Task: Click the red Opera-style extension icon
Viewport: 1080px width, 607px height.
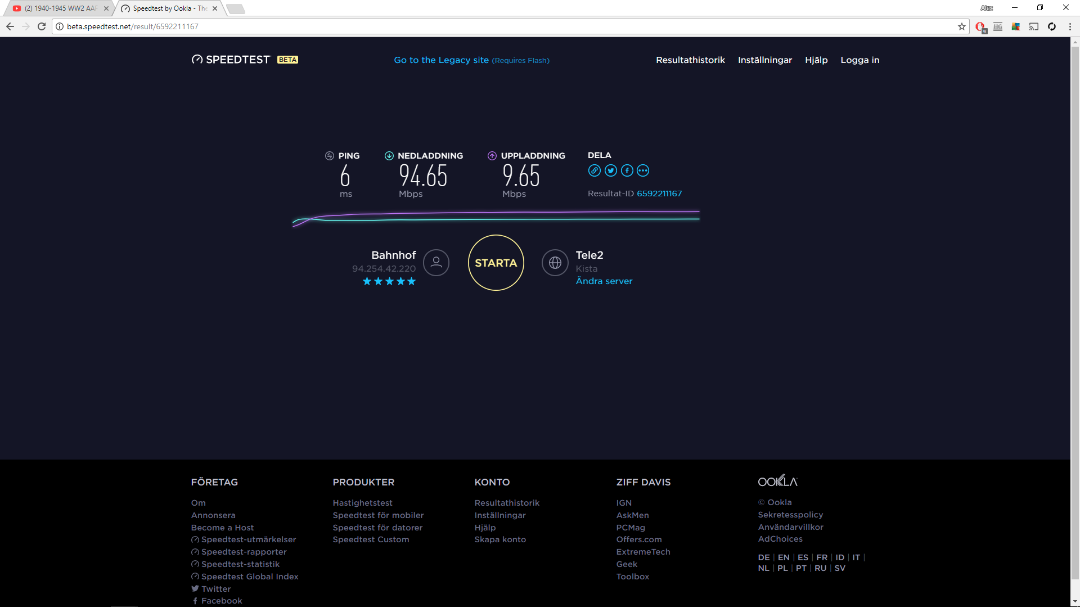Action: coord(981,27)
